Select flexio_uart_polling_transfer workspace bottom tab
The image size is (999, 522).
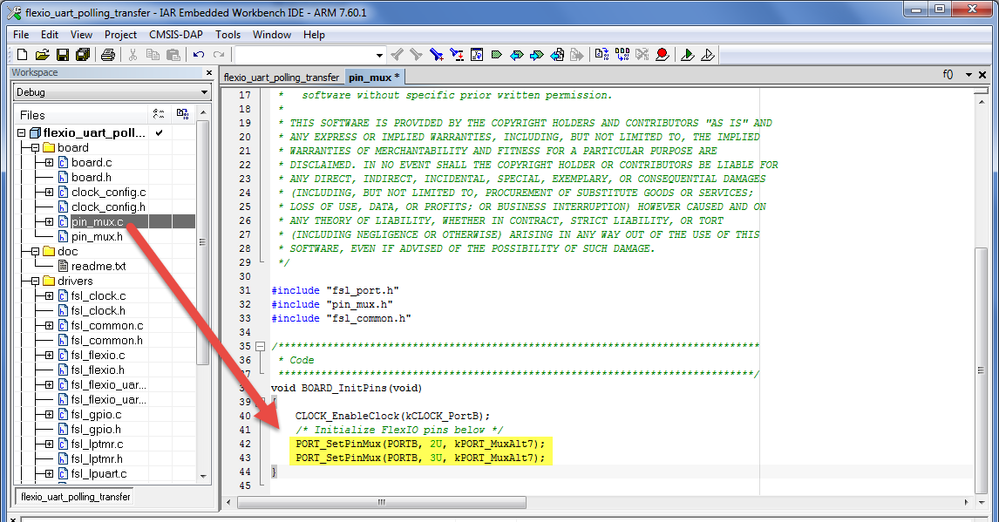coord(75,497)
